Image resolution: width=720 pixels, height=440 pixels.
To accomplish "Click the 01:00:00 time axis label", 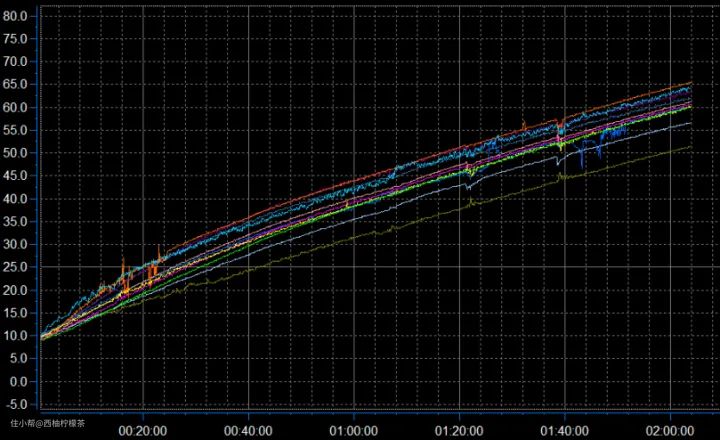I will 354,430.
